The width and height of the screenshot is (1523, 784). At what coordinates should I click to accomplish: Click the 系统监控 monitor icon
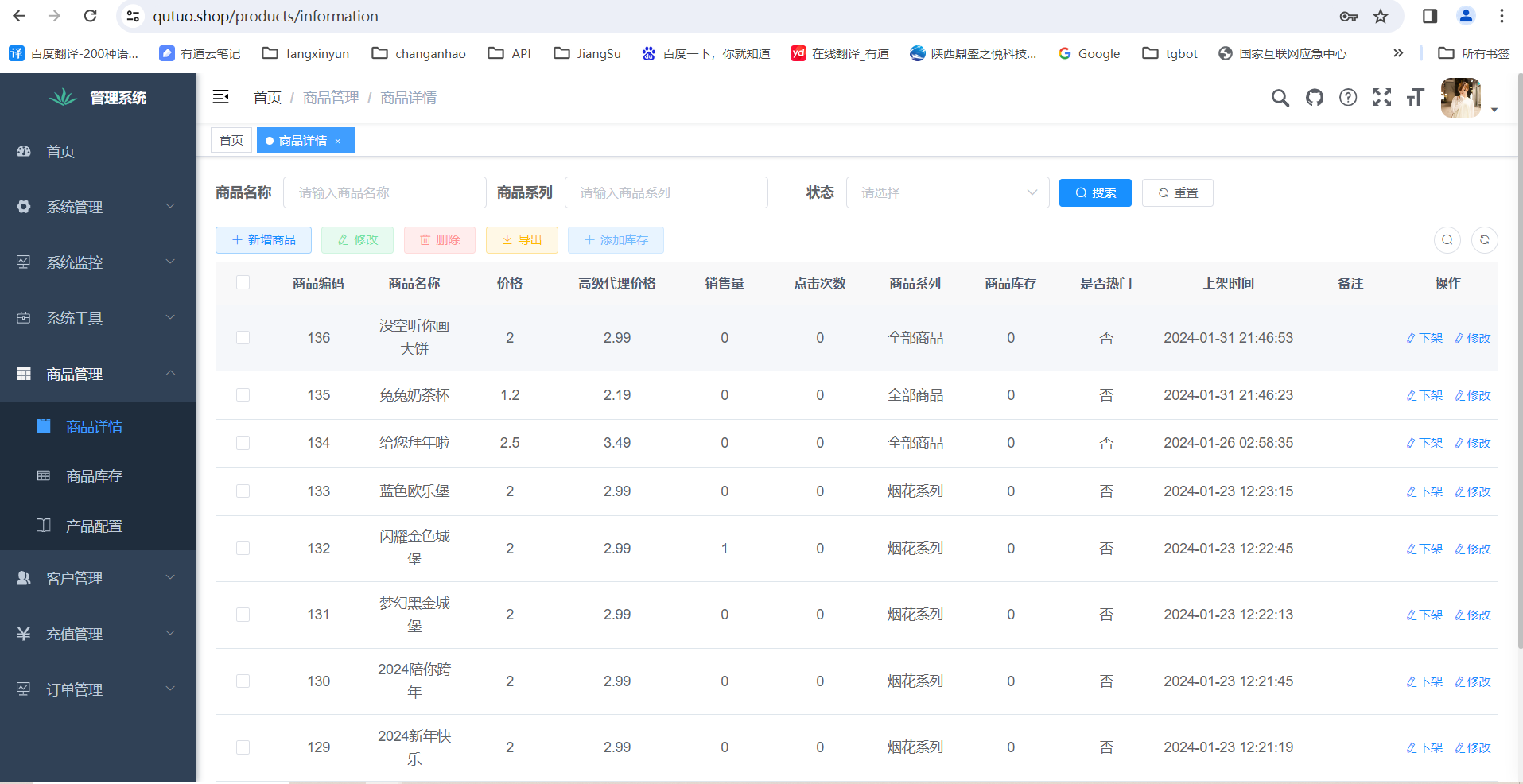point(24,262)
